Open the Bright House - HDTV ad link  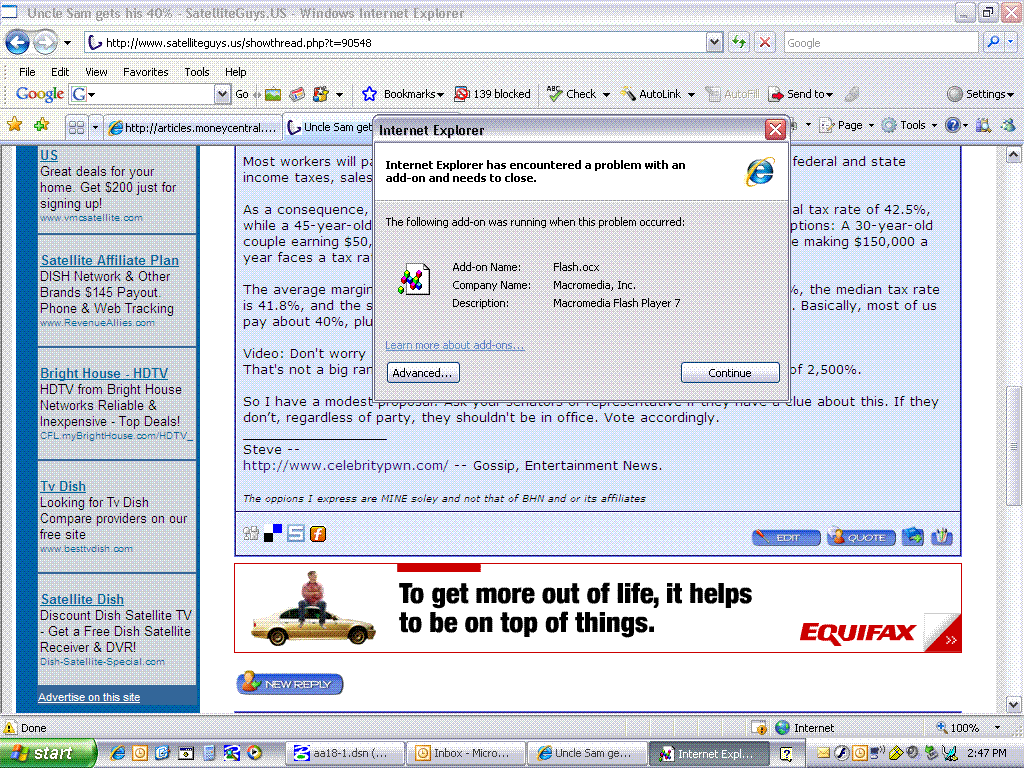point(104,373)
